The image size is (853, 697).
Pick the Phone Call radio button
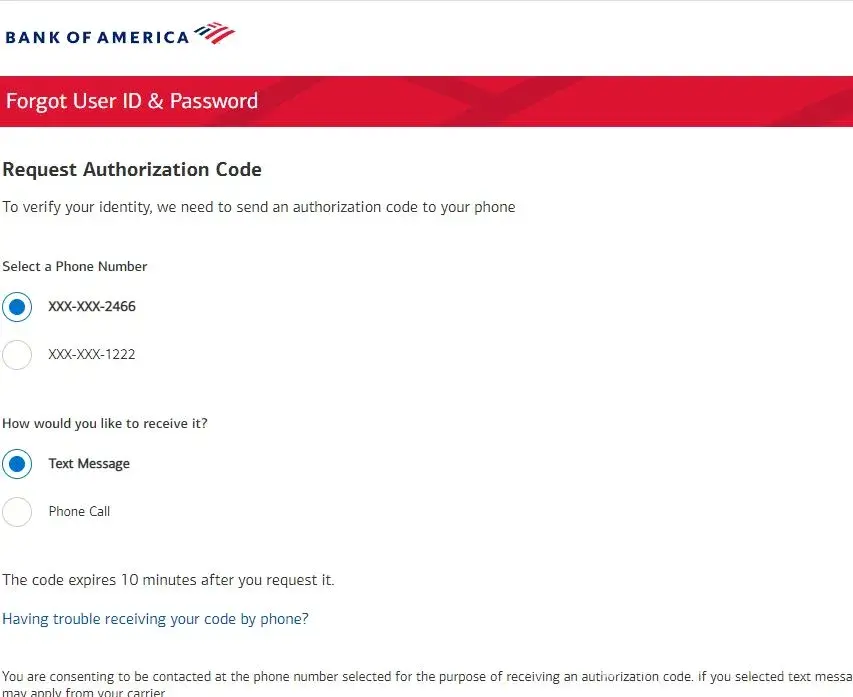tap(17, 512)
